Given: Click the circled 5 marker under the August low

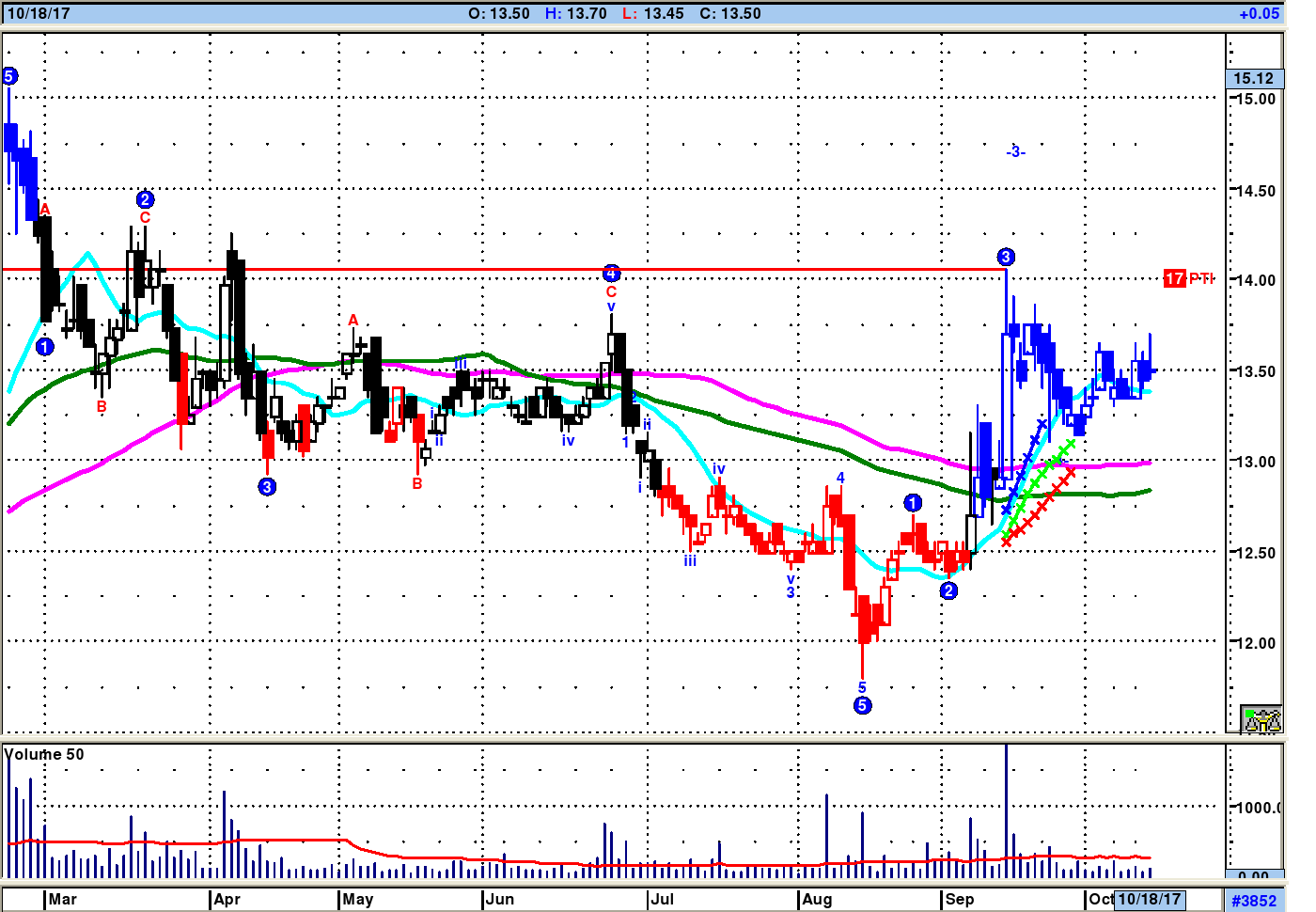Looking at the screenshot, I should tap(862, 705).
